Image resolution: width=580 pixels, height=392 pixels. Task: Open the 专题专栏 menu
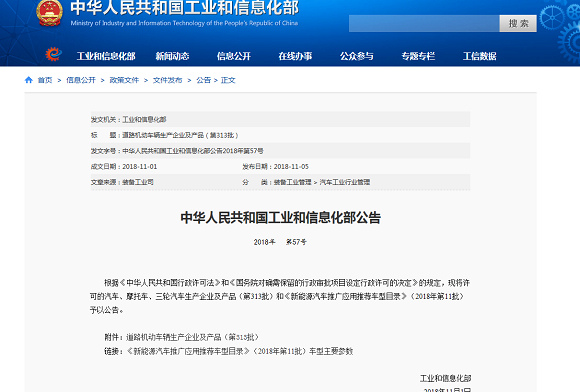[x=418, y=56]
